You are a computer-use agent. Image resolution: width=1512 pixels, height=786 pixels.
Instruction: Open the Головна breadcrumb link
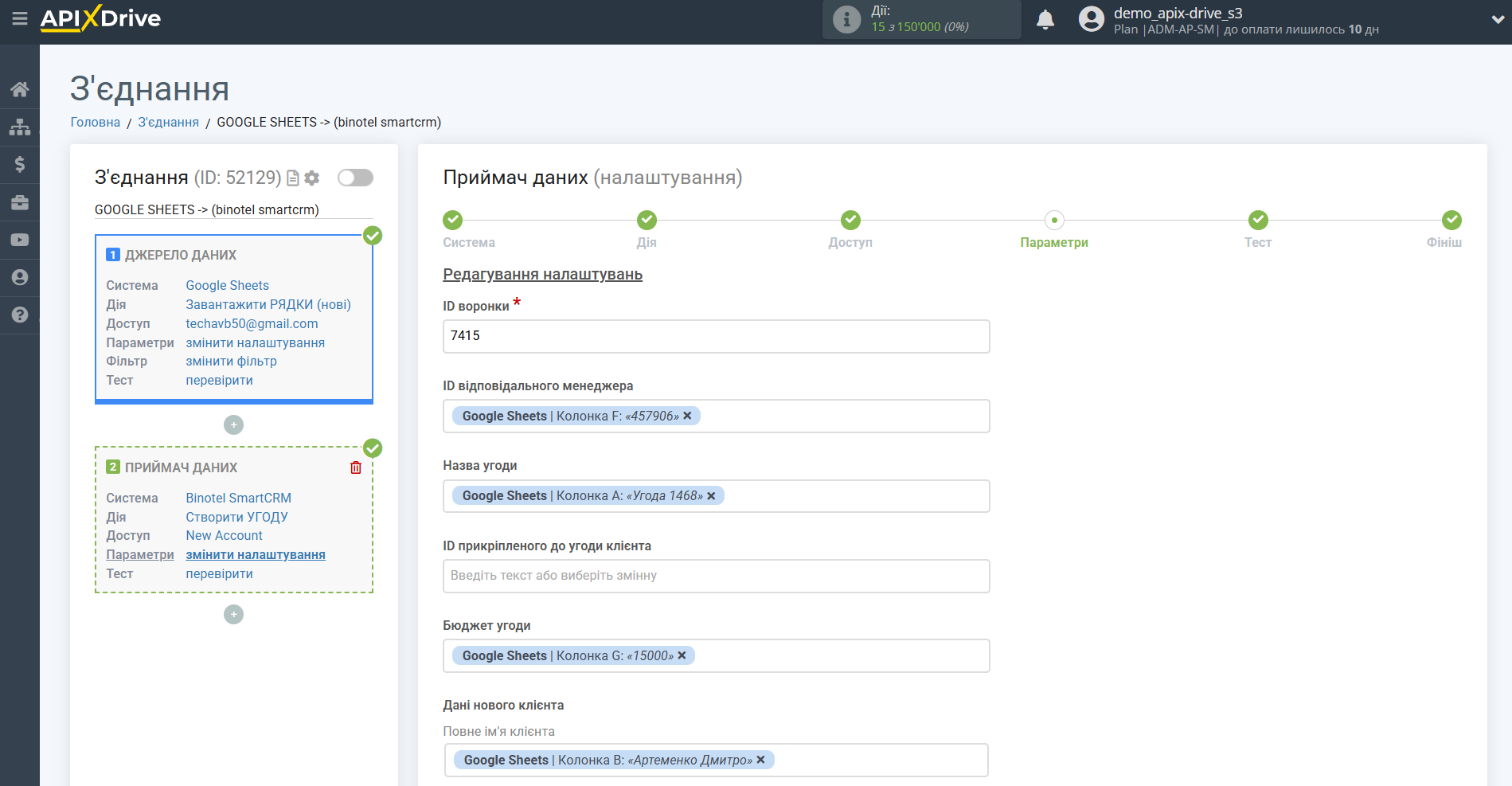tap(96, 122)
